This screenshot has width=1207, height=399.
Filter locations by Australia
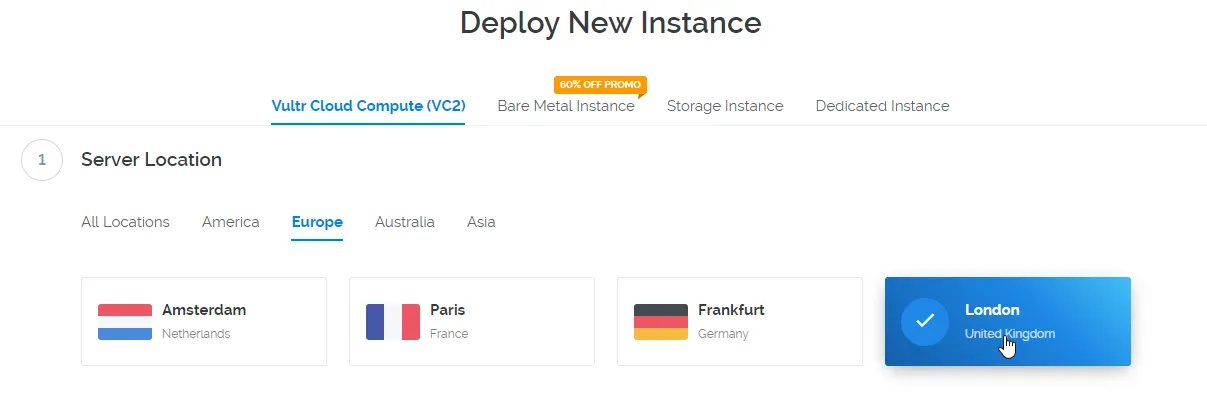coord(405,222)
